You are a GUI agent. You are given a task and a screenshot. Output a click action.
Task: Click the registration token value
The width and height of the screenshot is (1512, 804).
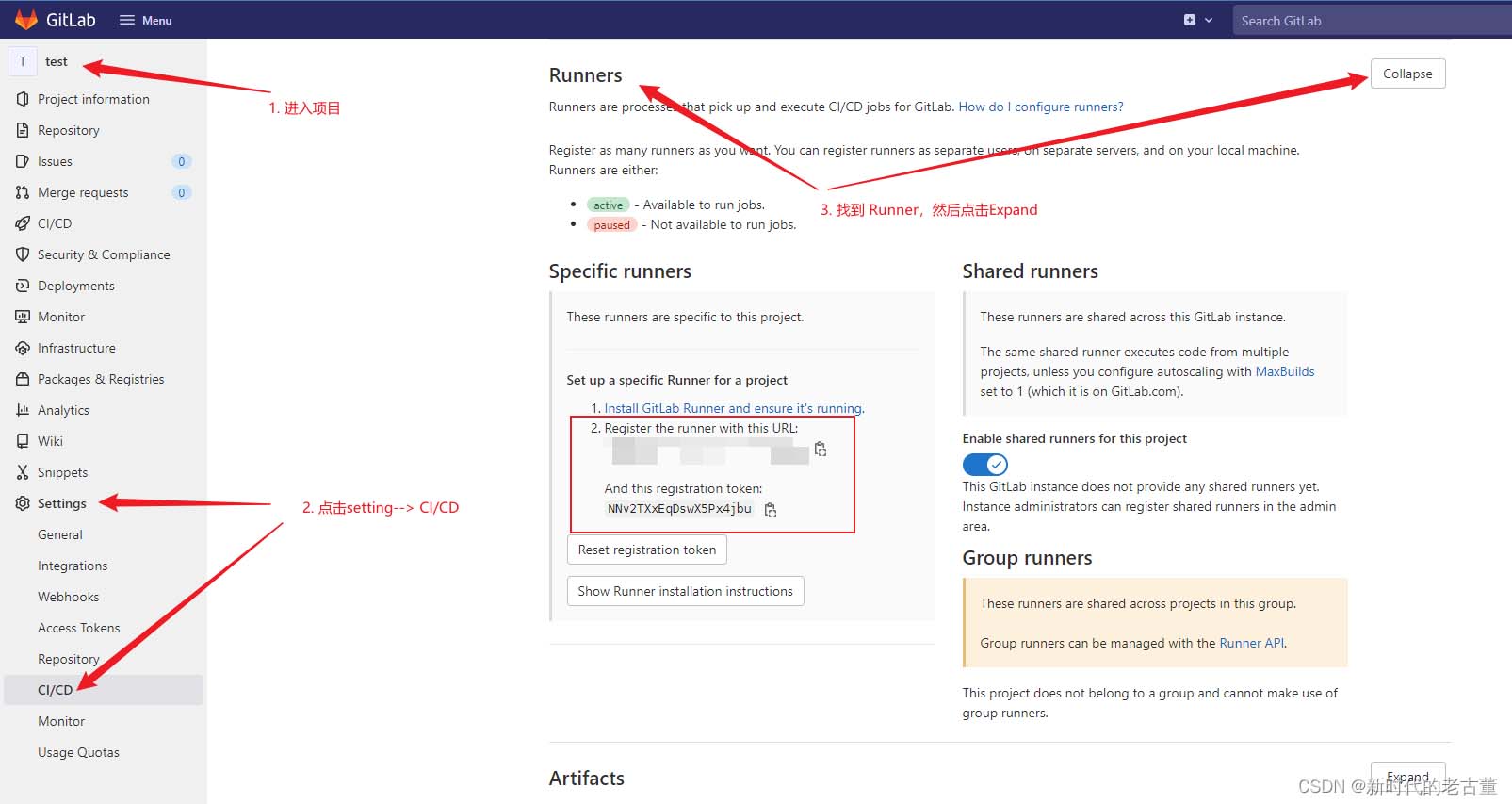coord(679,509)
